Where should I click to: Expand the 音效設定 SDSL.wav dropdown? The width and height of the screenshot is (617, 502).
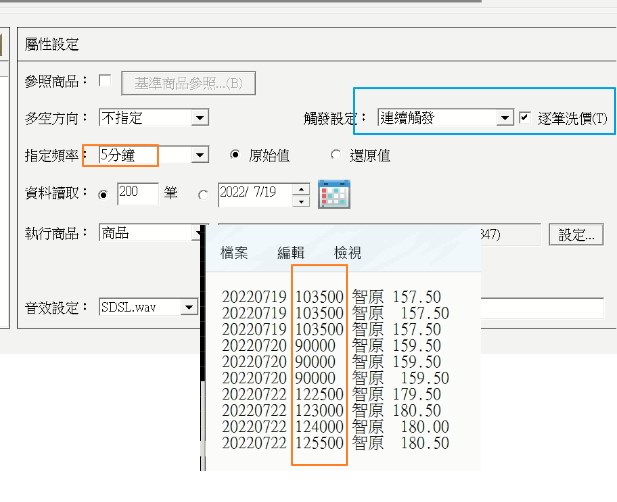(189, 307)
